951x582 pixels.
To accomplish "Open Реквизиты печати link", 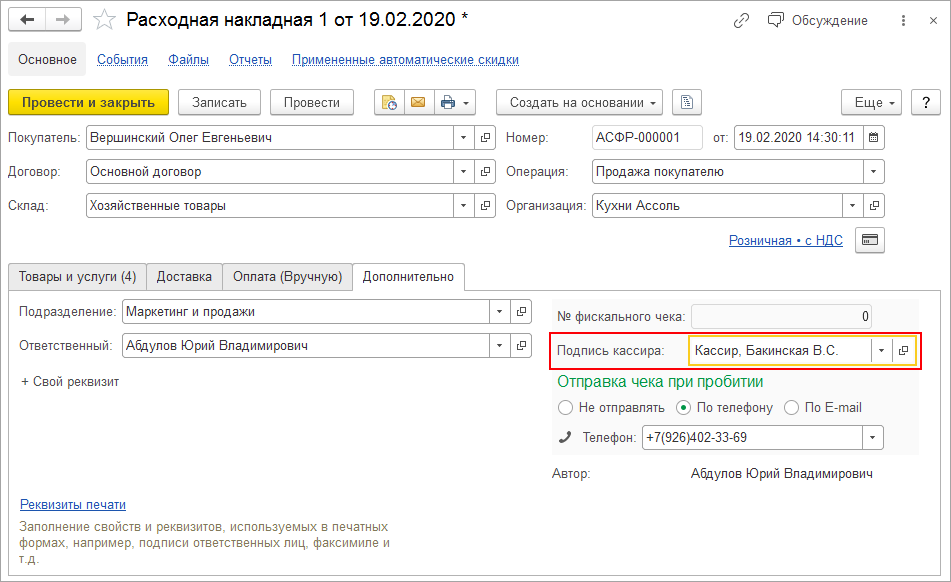I will [x=73, y=504].
